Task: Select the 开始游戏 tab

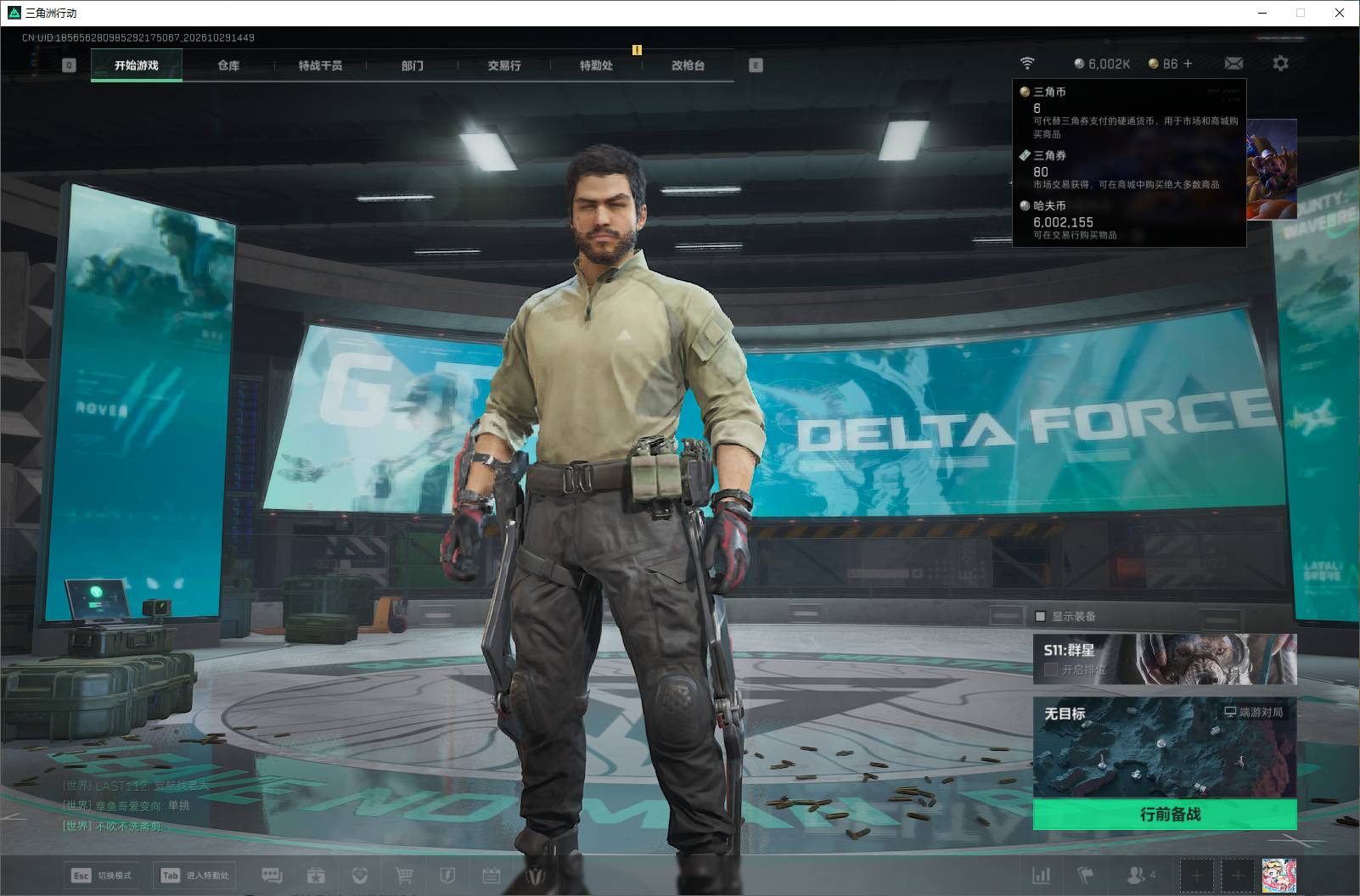Action: tap(137, 65)
